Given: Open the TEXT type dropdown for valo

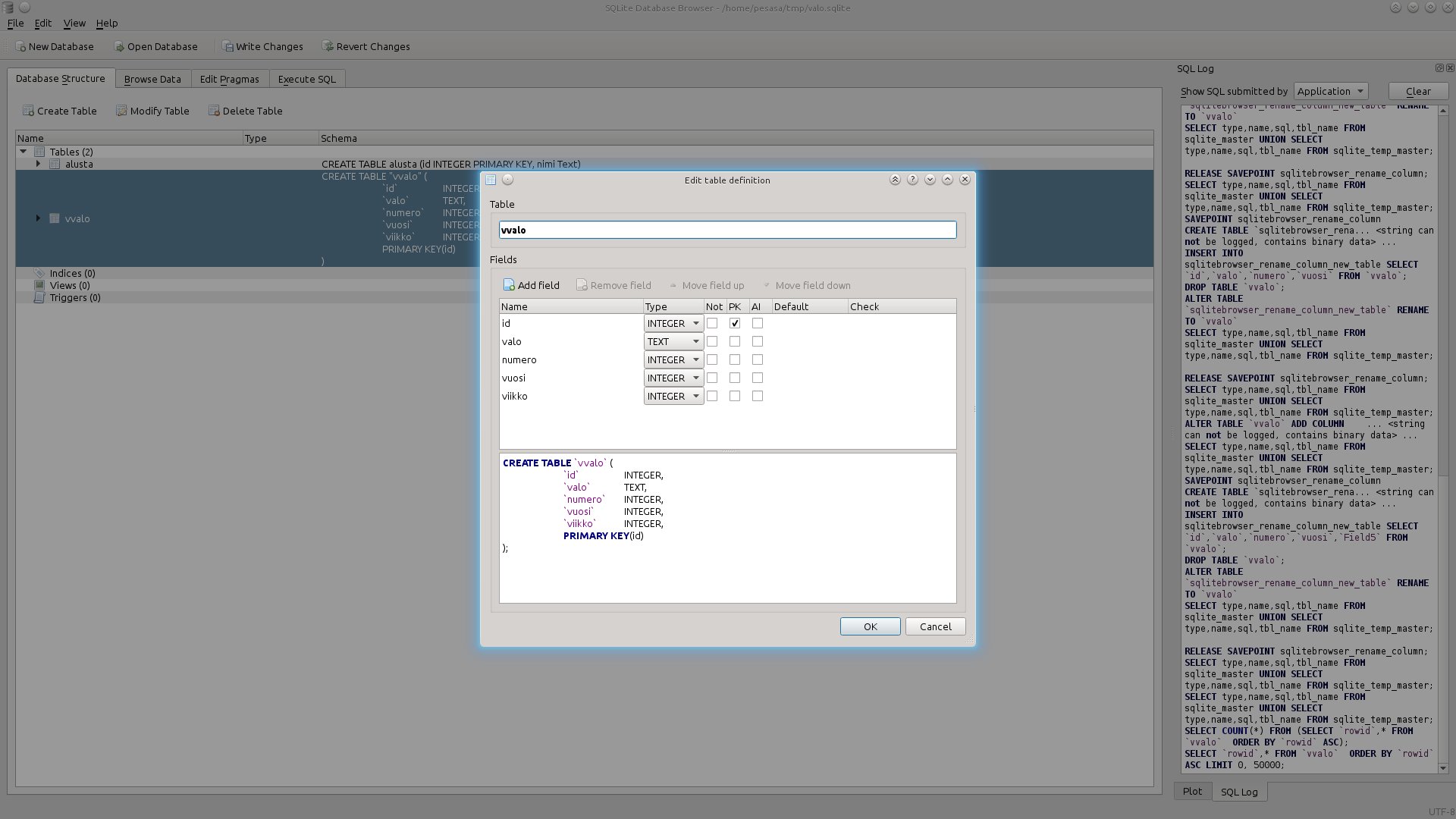Looking at the screenshot, I should [673, 341].
